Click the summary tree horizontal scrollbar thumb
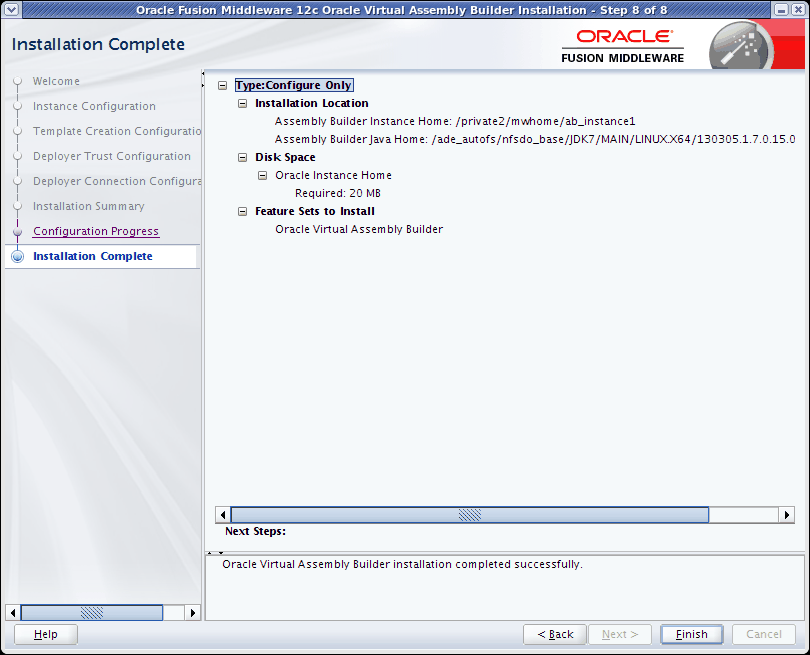Viewport: 810px width, 655px height. point(470,514)
